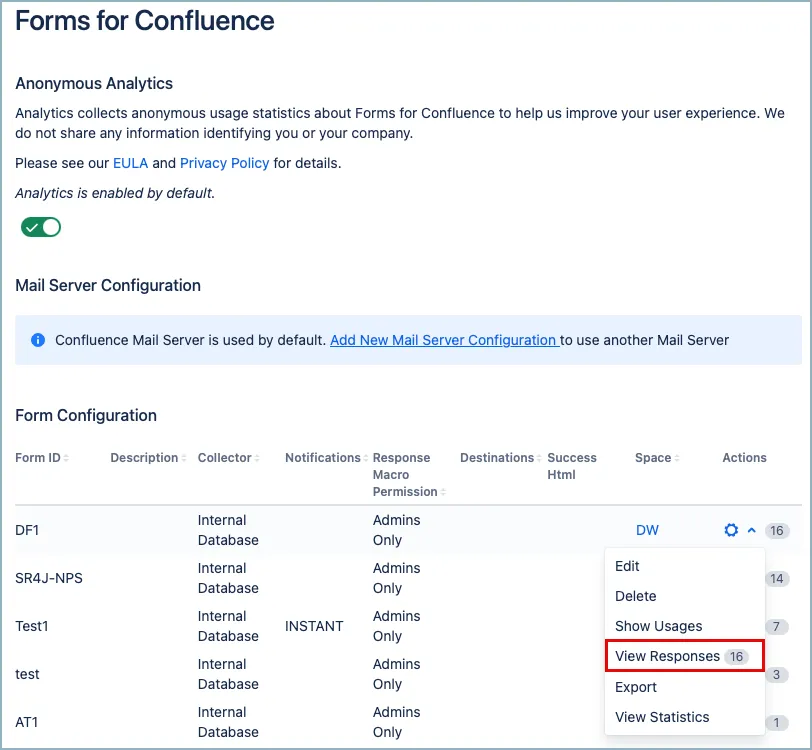Screen dimensions: 812x750
Task: Sort table by Form ID column
Action: 41,458
